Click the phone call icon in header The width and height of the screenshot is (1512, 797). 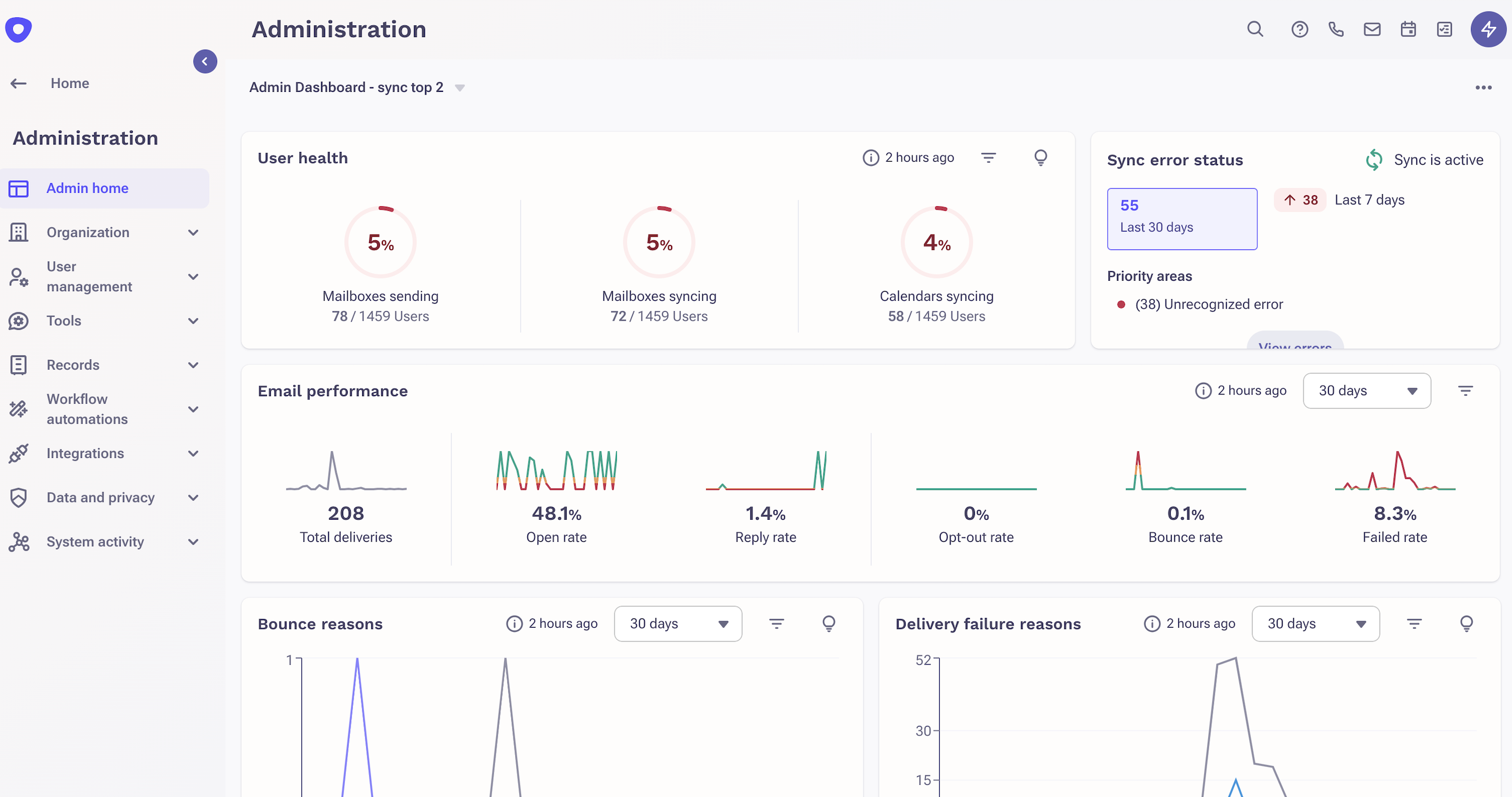[x=1336, y=29]
